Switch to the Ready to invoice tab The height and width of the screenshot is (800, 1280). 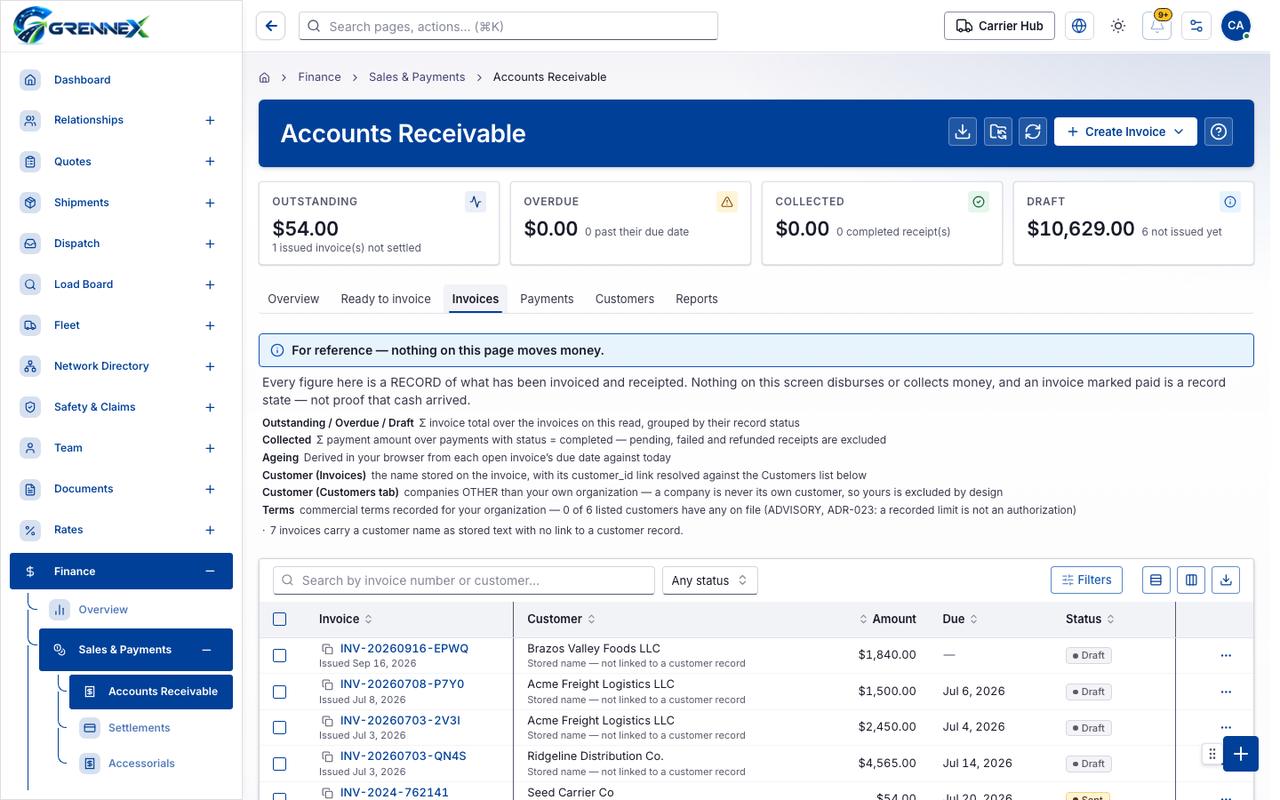[x=386, y=299]
